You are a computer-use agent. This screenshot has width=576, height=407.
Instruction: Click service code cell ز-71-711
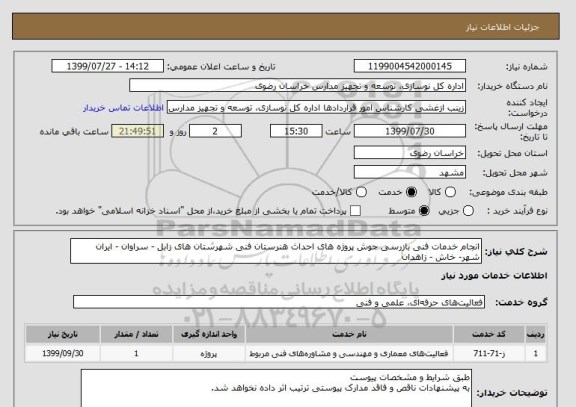click(x=489, y=353)
